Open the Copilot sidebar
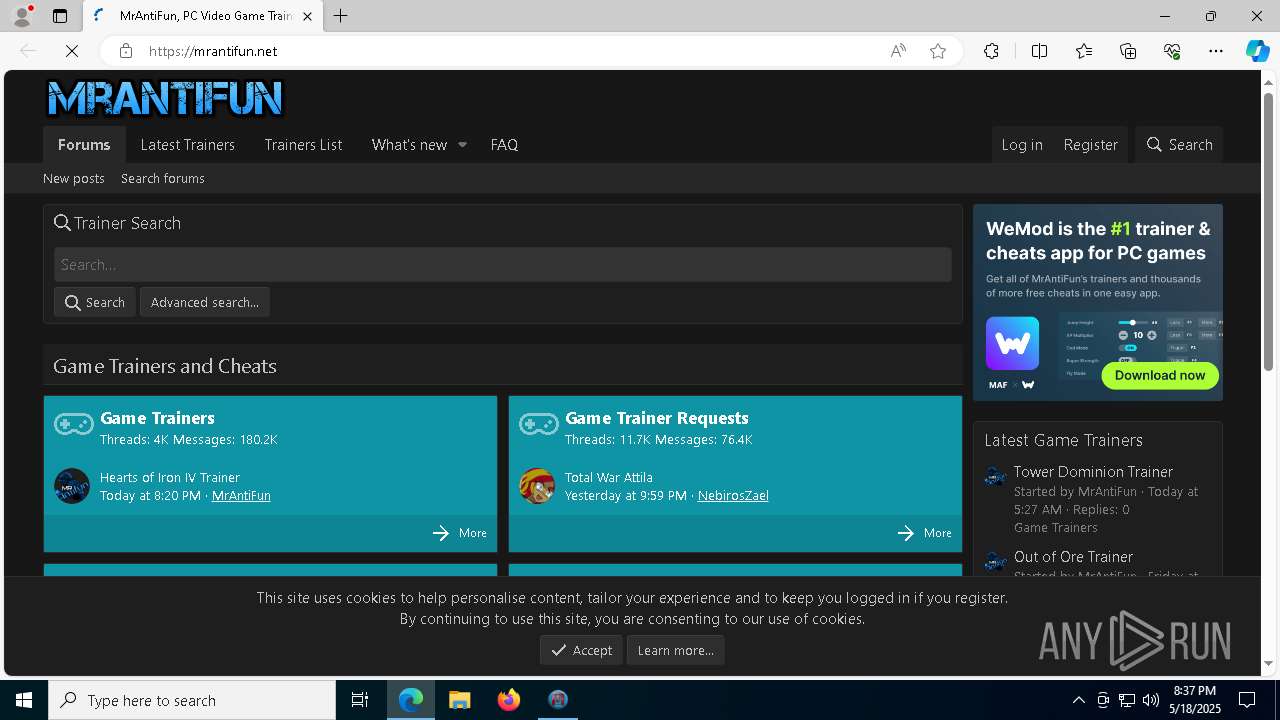 point(1257,51)
